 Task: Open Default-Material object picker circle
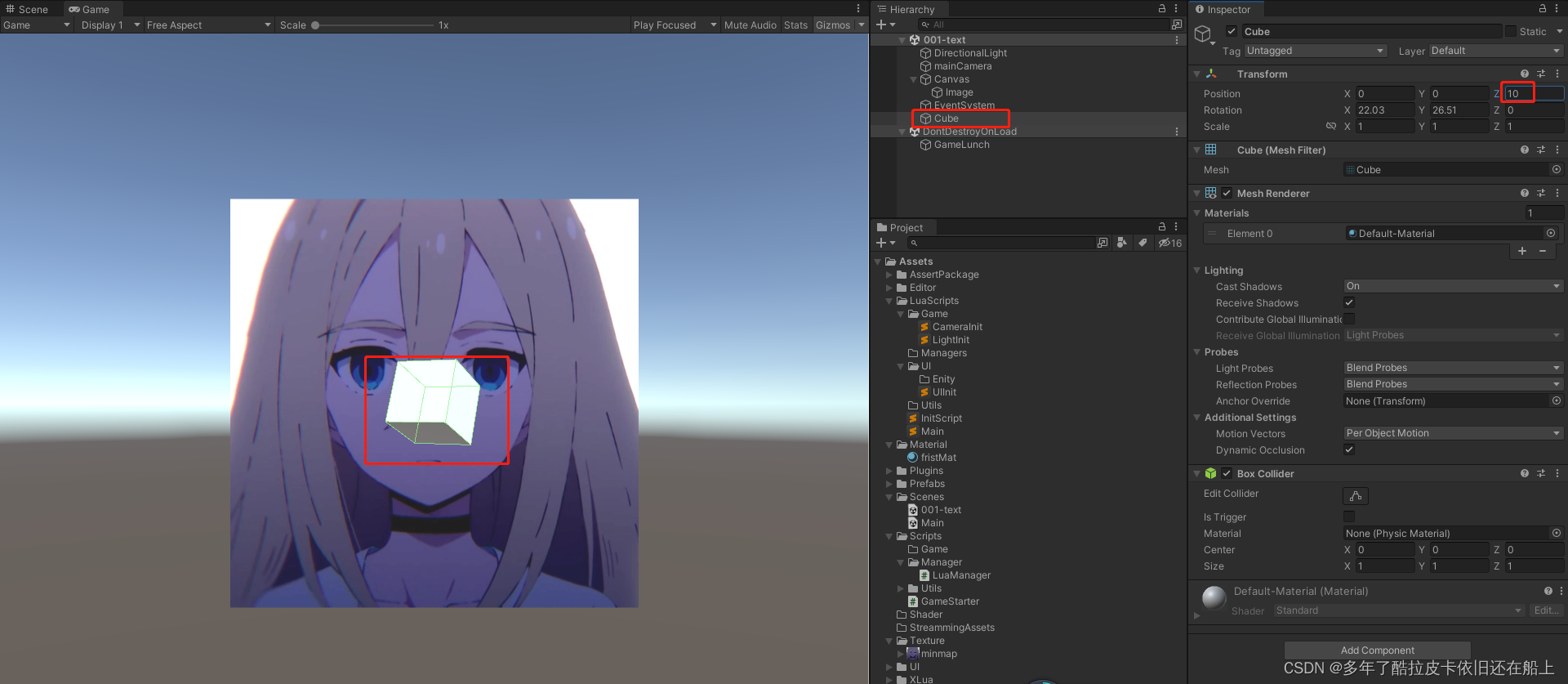tap(1551, 233)
